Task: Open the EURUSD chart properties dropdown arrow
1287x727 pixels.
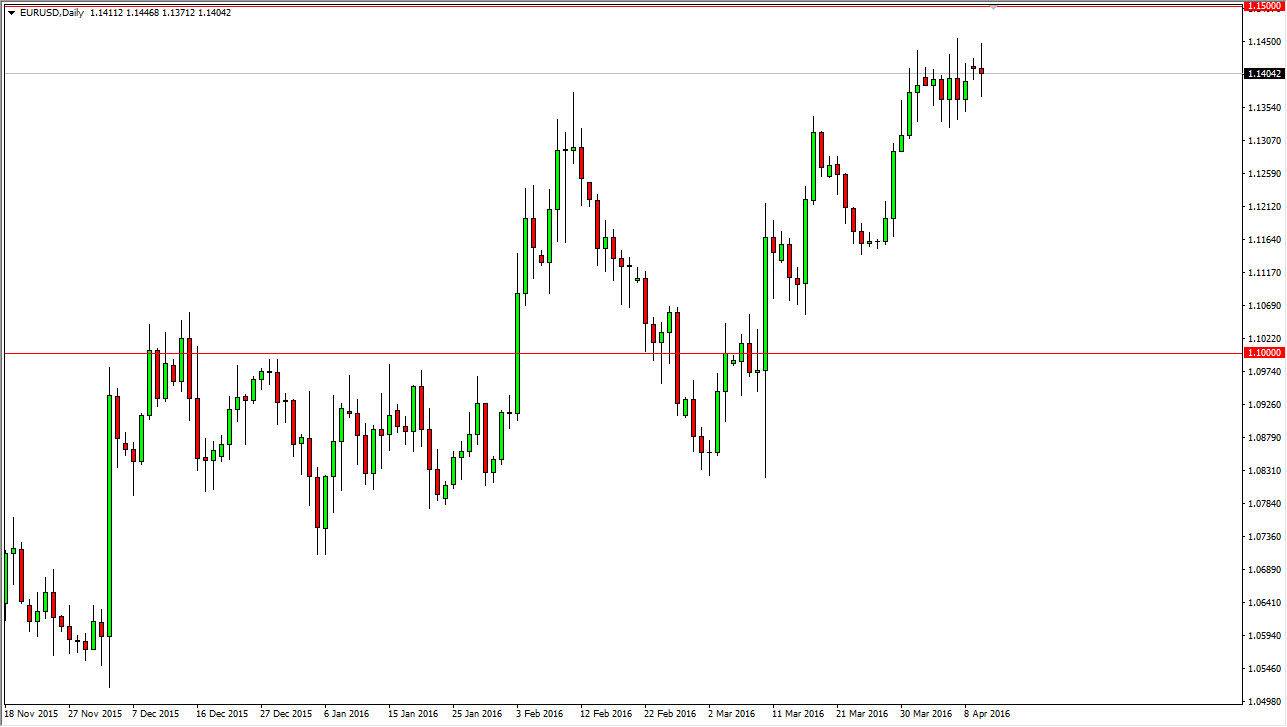Action: point(13,13)
